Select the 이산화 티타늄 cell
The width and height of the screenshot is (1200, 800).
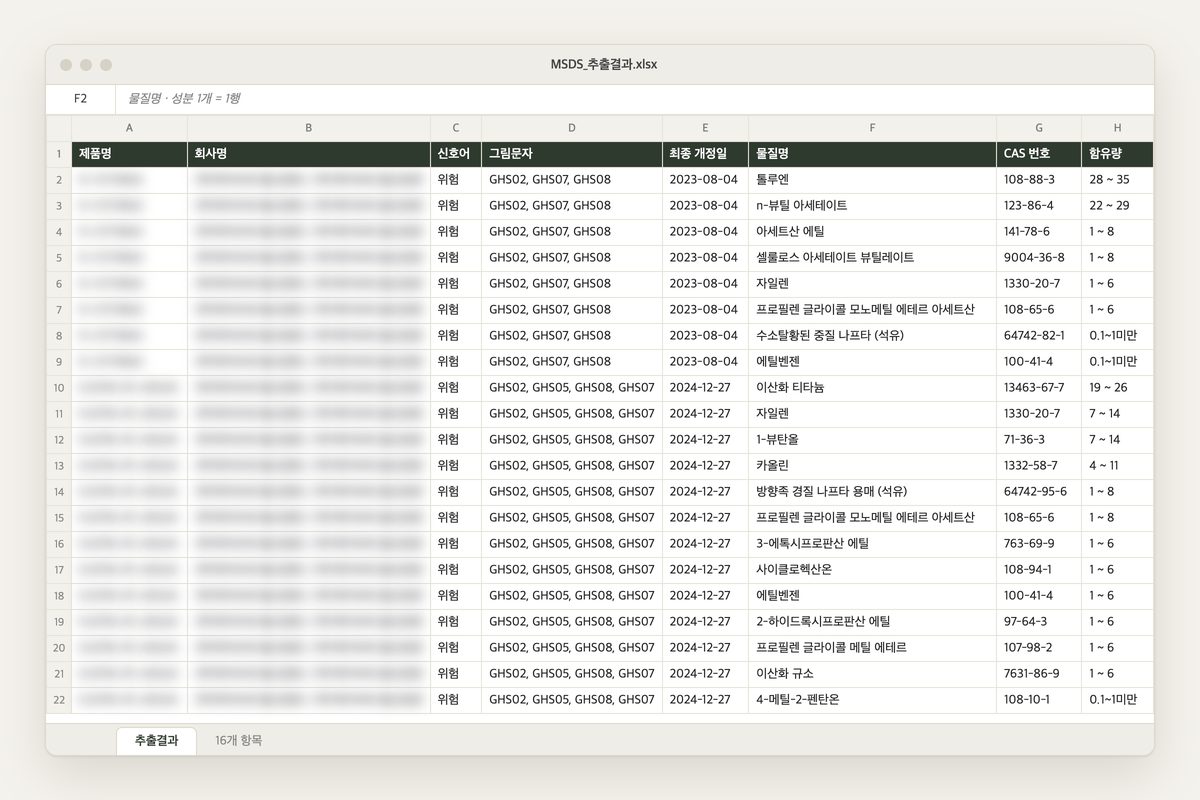872,388
